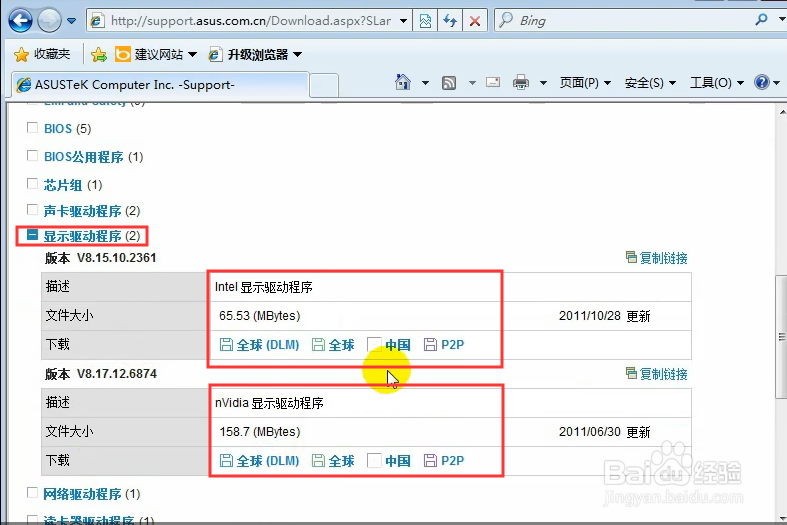Screen dimensions: 787x525
Task: Download Intel driver from 全球 server
Action: click(x=341, y=345)
